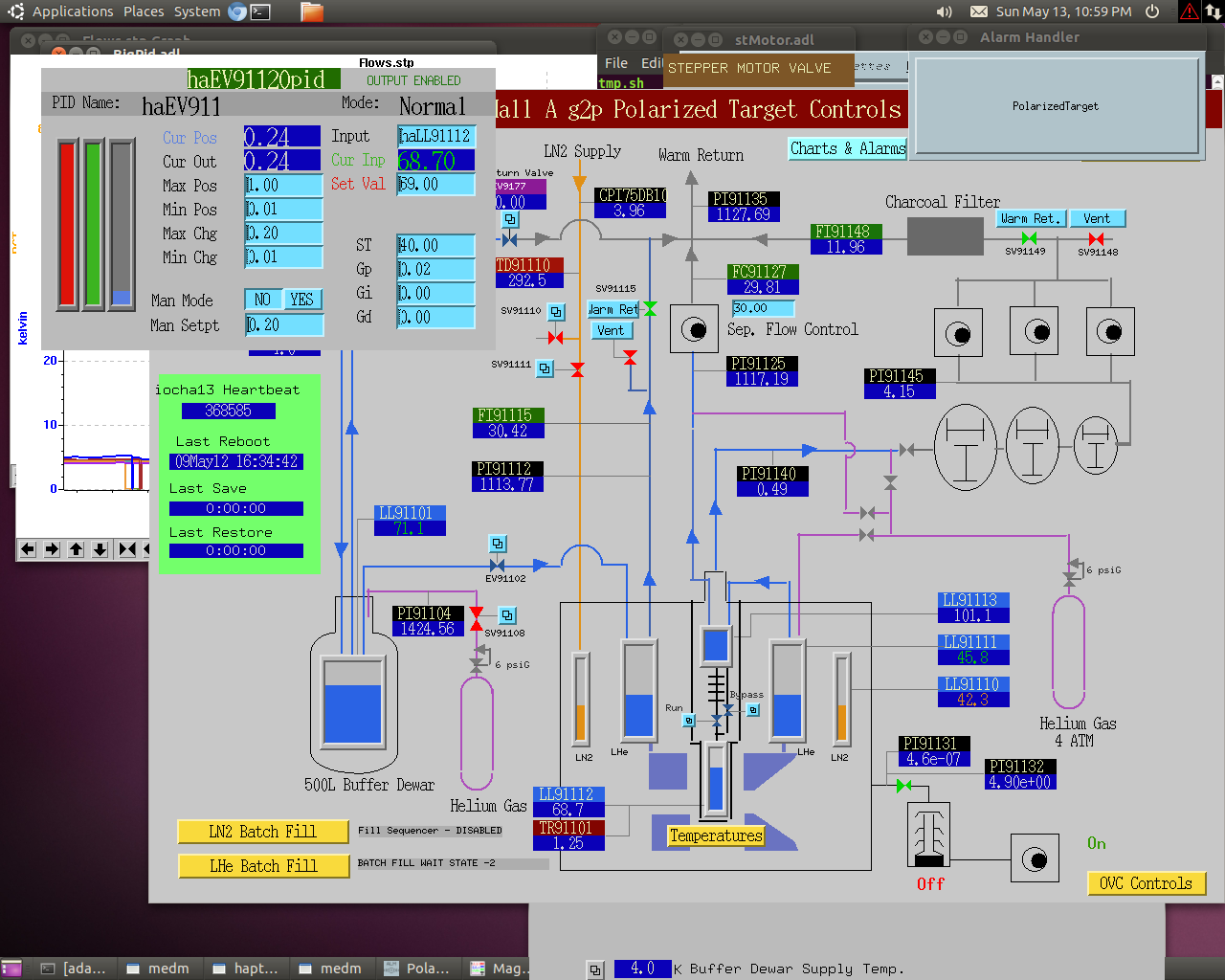This screenshot has width=1225, height=980.
Task: Click the iocha13 Heartbeat value 368585
Action: (x=229, y=411)
